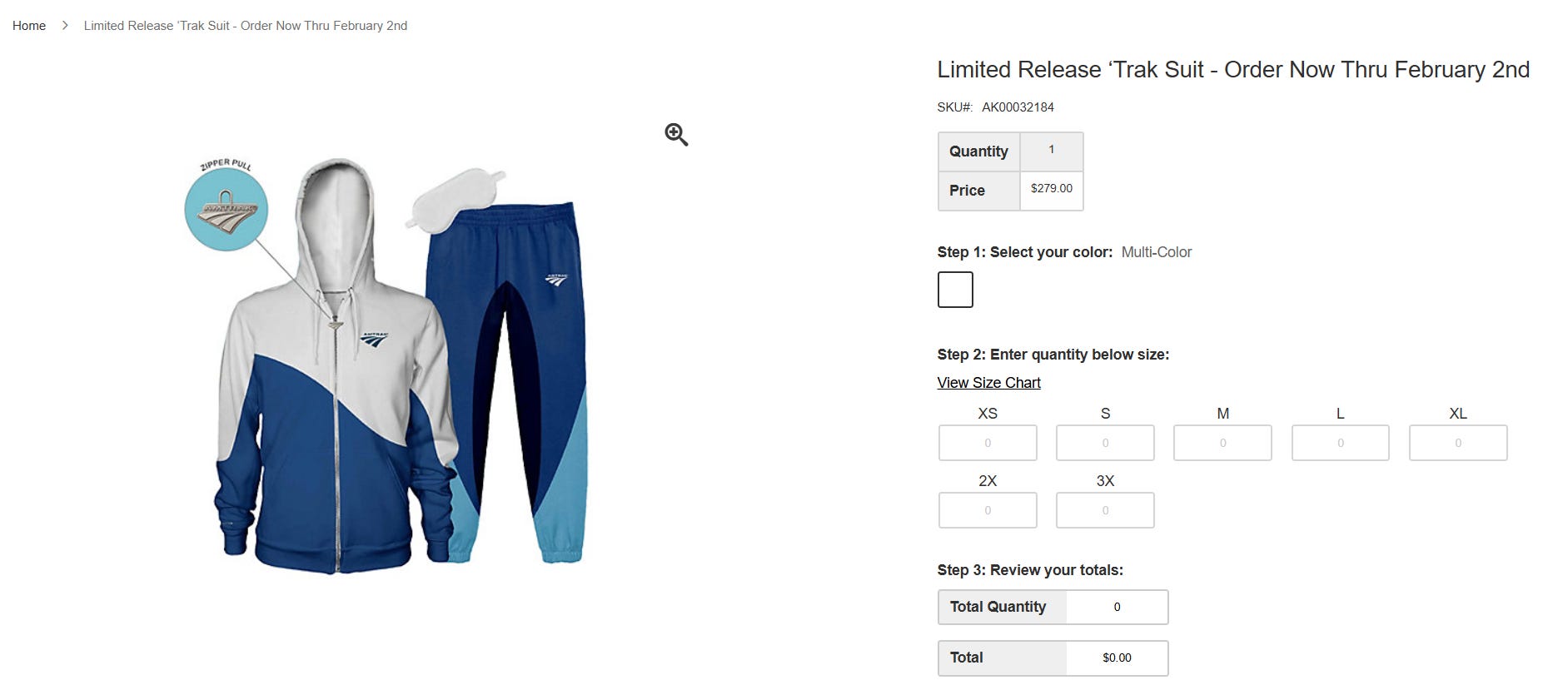
Task: Click the Total Quantity value box
Action: tap(1117, 608)
